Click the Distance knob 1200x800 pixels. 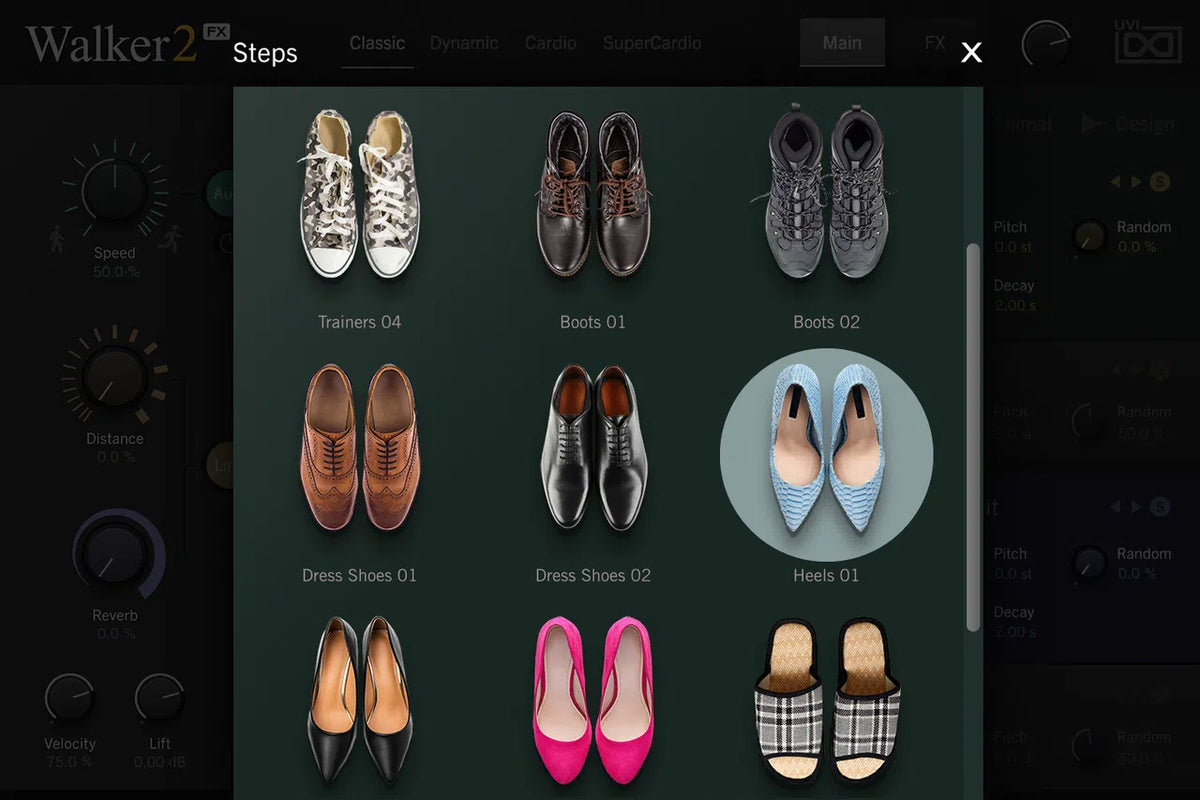pyautogui.click(x=114, y=376)
